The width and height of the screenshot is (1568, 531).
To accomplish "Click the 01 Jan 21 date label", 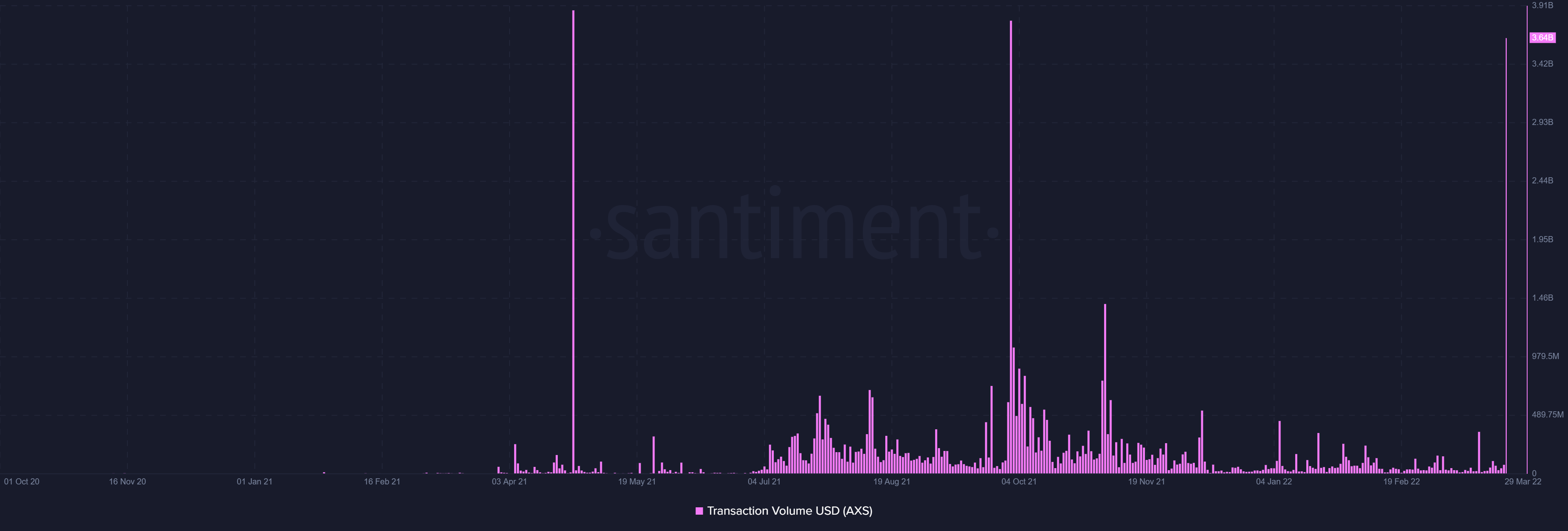I will pos(254,482).
